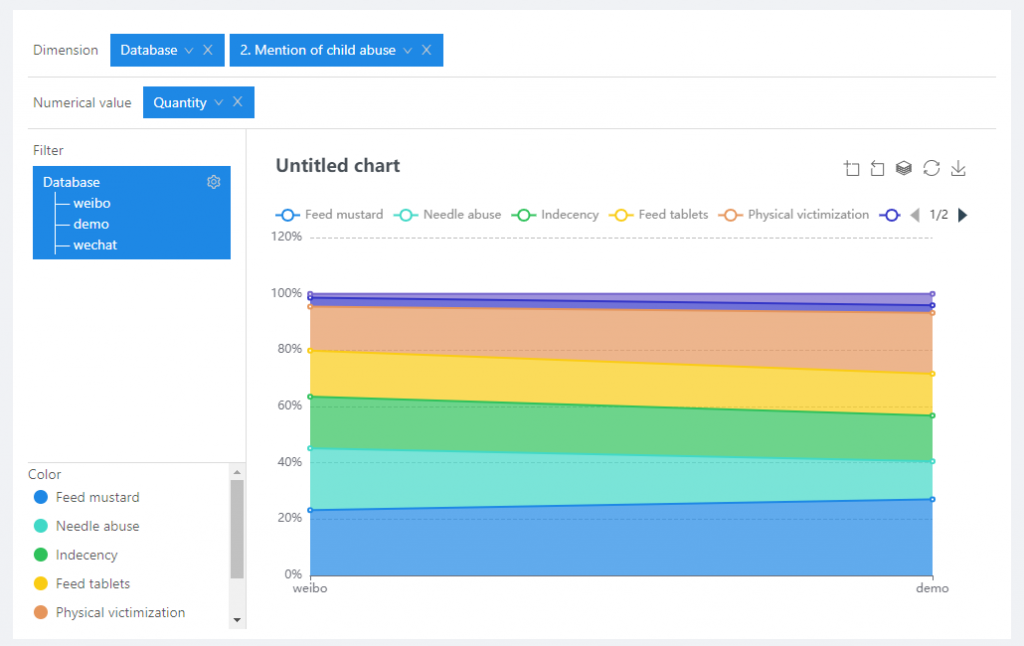Remove the Database dimension tag
The height and width of the screenshot is (646, 1024).
[x=207, y=50]
